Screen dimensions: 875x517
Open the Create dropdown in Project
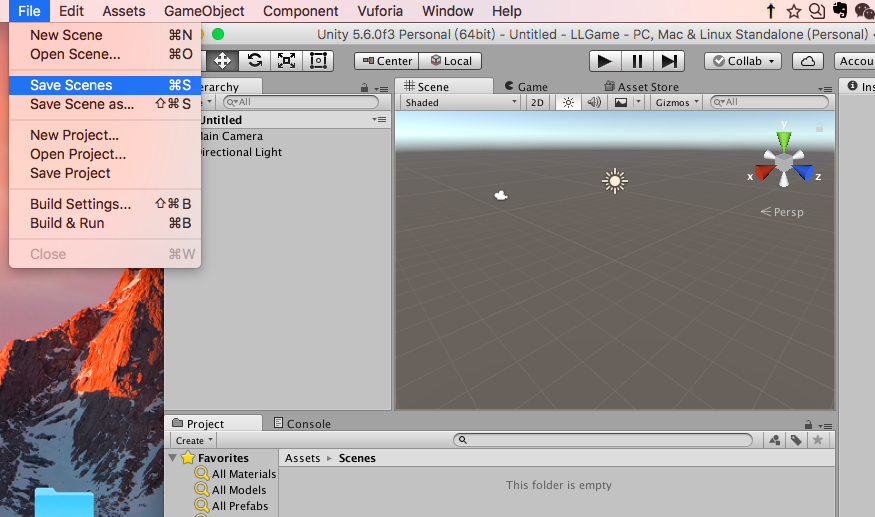point(194,441)
